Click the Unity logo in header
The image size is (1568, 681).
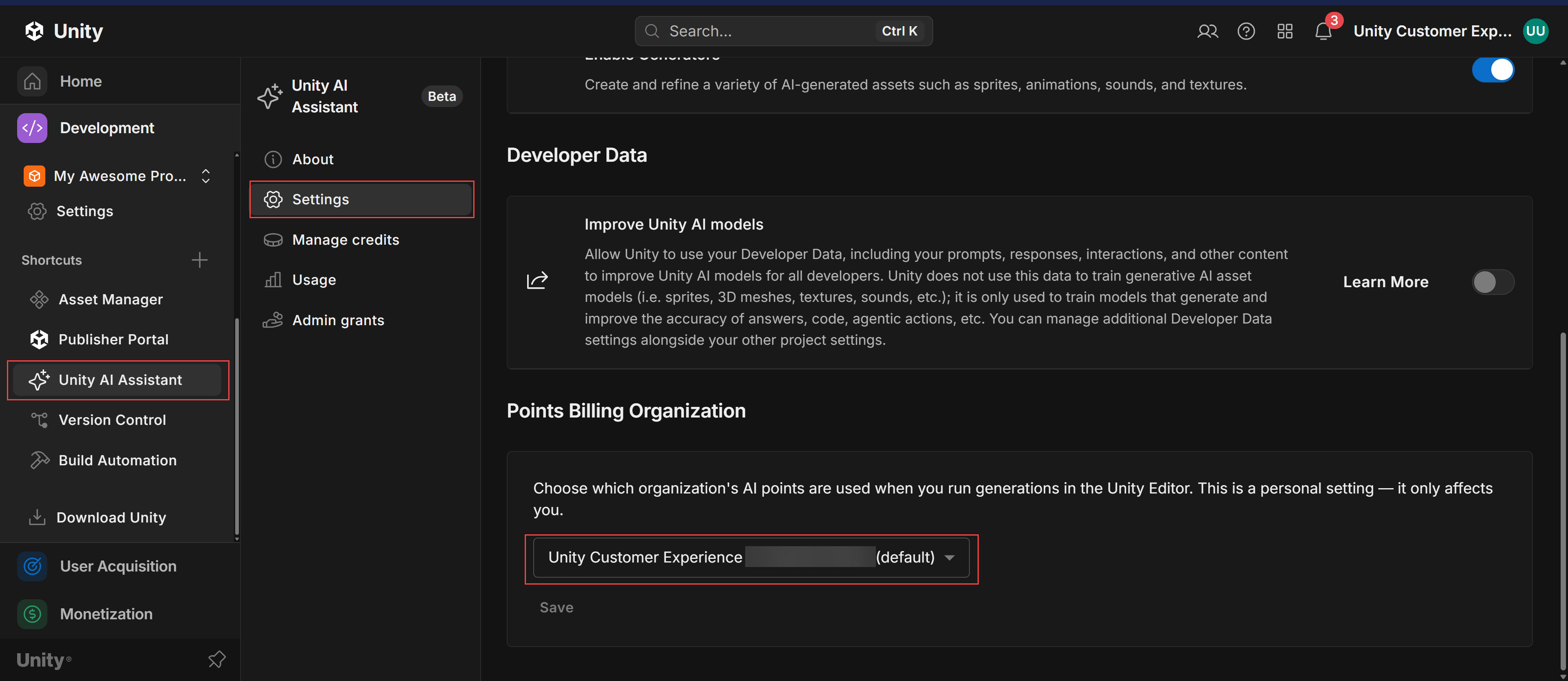pyautogui.click(x=64, y=31)
